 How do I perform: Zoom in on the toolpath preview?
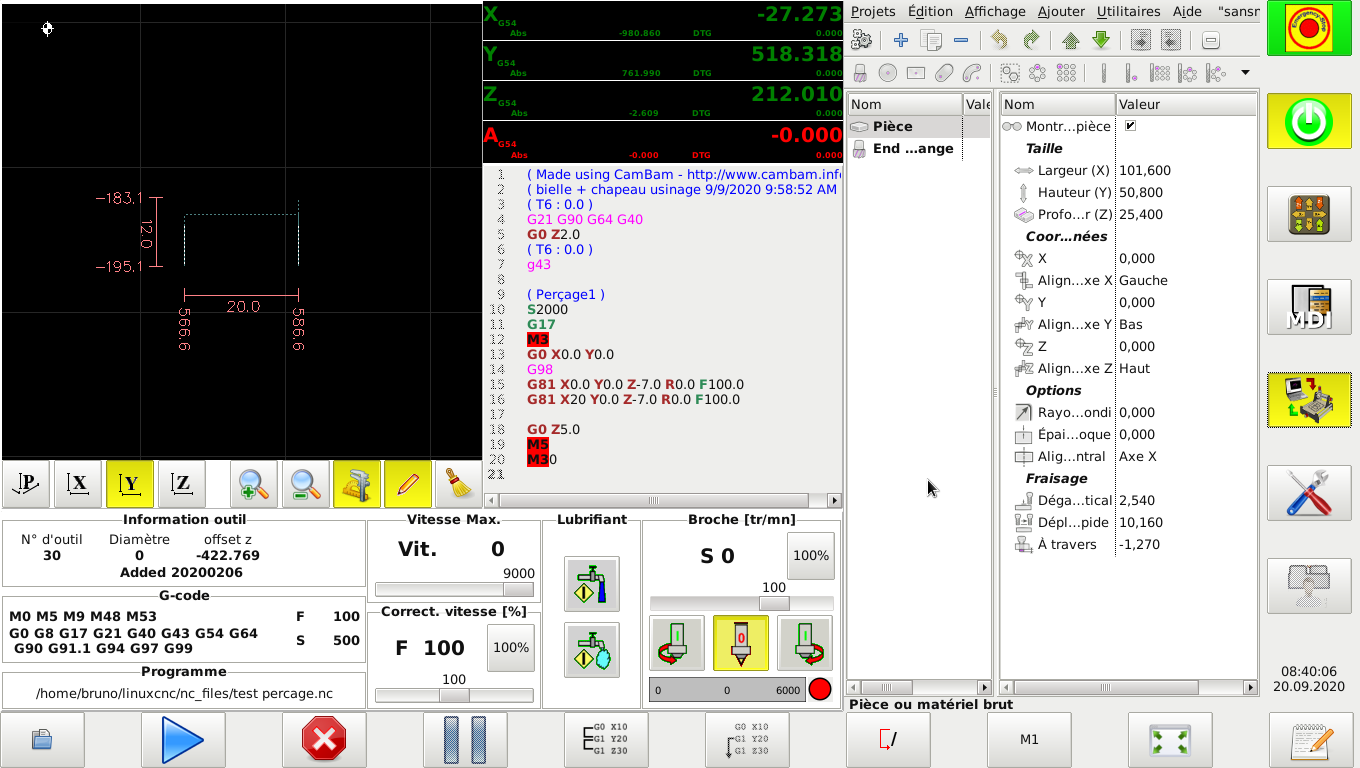[x=254, y=485]
